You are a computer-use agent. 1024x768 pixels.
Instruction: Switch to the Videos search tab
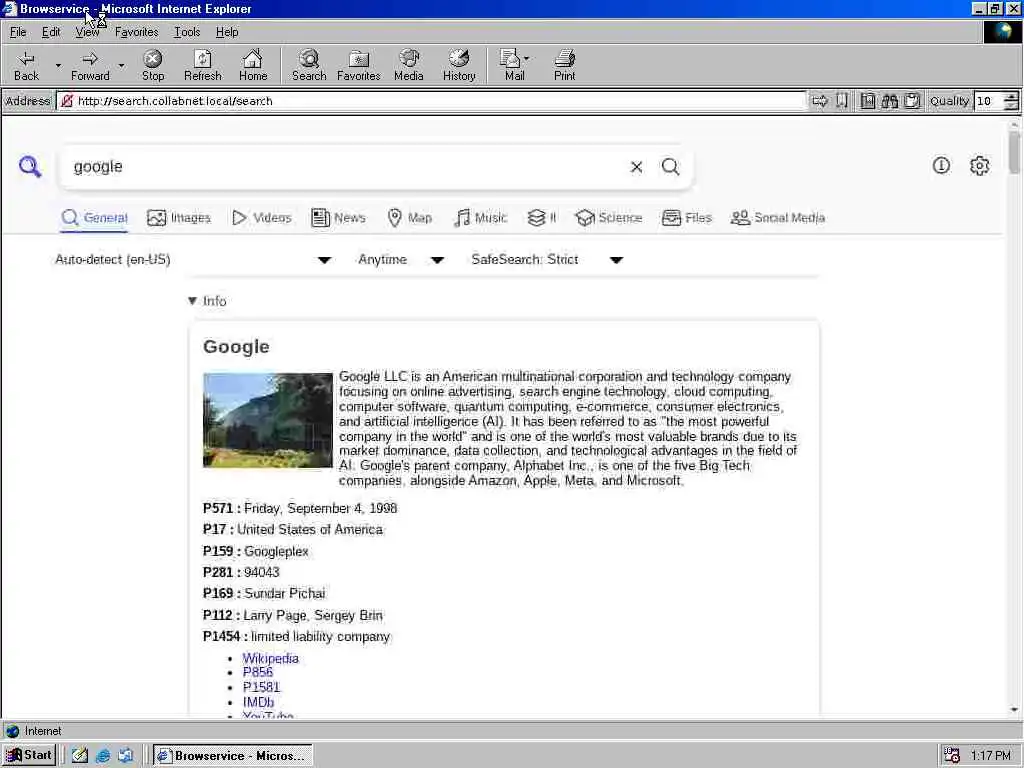[261, 217]
